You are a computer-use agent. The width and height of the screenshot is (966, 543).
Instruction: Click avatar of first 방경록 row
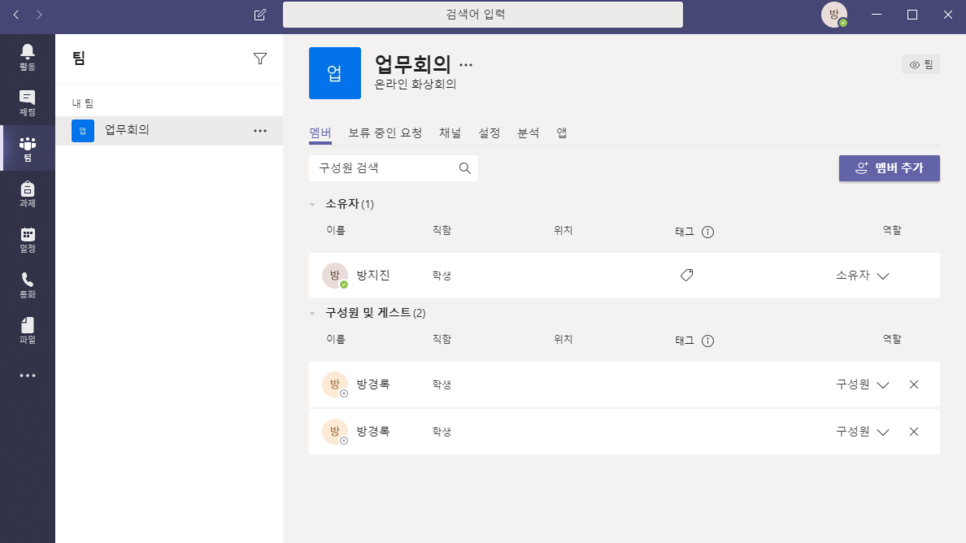point(335,384)
